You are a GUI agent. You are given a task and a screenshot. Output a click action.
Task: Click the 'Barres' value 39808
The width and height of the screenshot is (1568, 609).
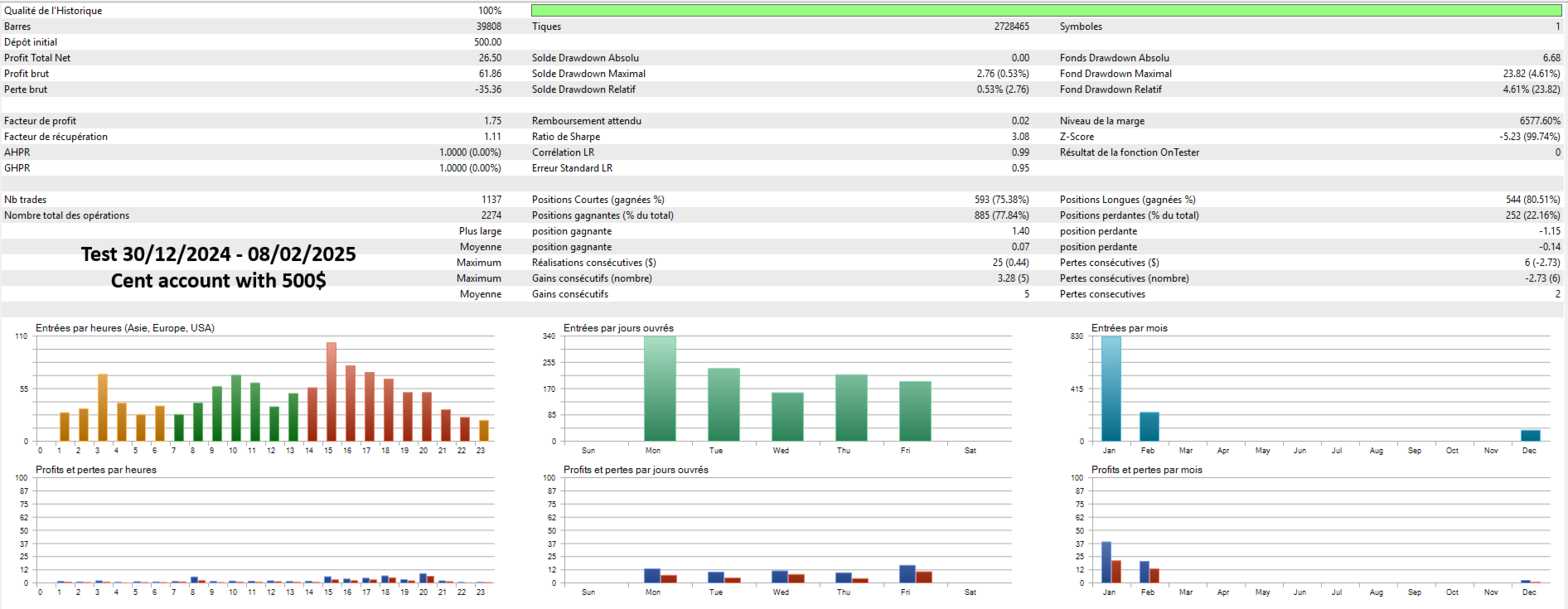[x=489, y=27]
